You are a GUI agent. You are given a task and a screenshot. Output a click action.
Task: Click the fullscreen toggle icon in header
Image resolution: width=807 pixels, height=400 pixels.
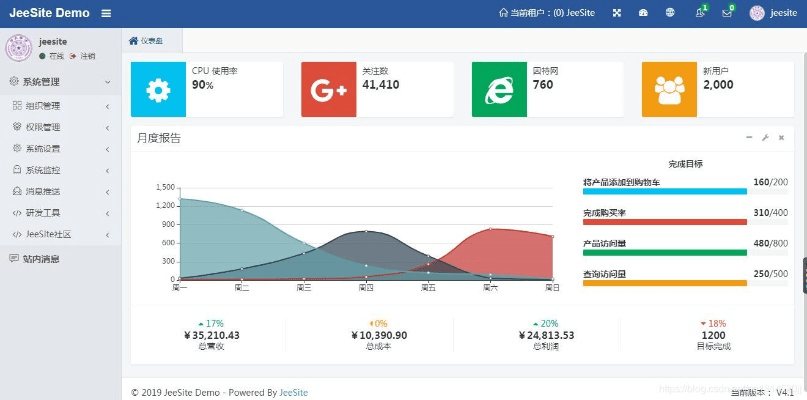pos(617,13)
